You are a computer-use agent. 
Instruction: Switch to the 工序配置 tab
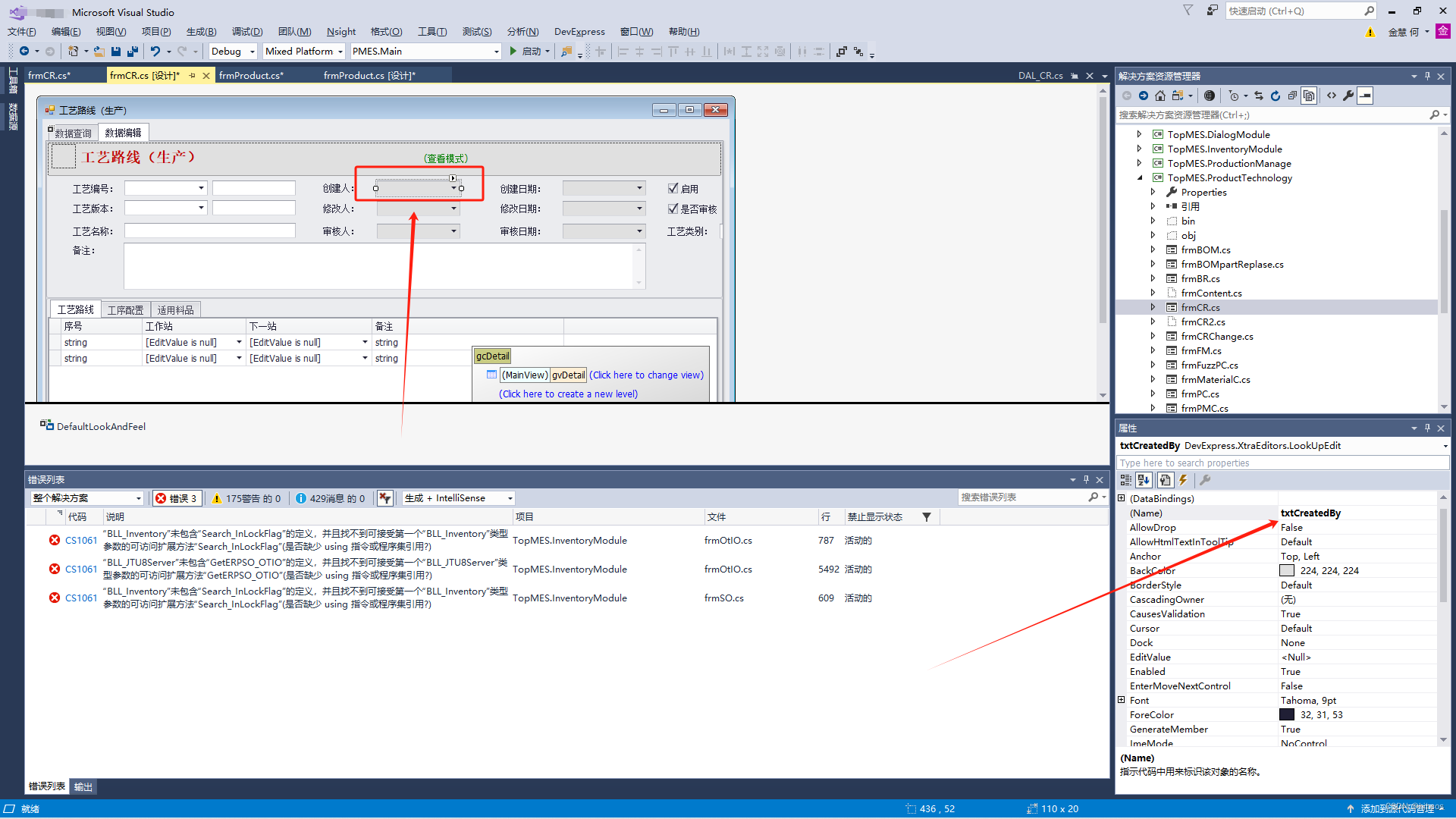(x=125, y=309)
